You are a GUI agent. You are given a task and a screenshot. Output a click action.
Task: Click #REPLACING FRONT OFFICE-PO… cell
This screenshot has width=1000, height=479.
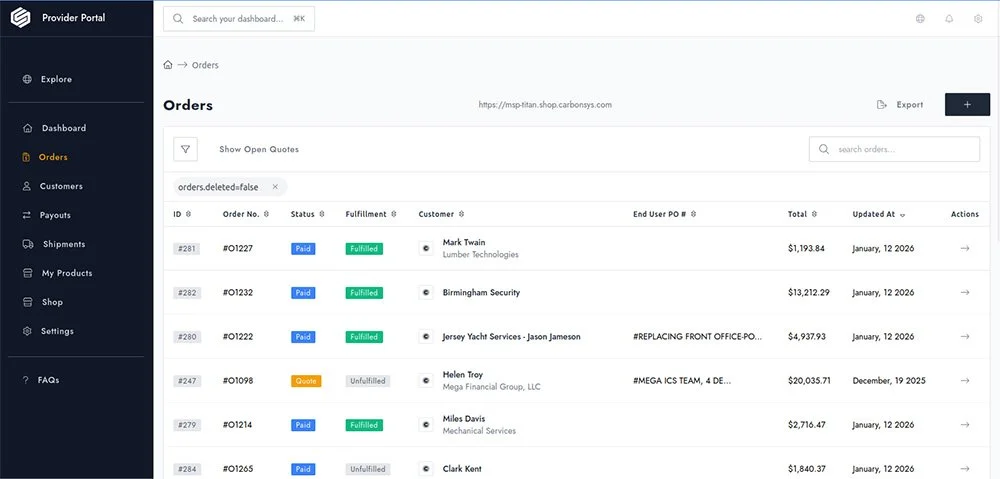698,336
